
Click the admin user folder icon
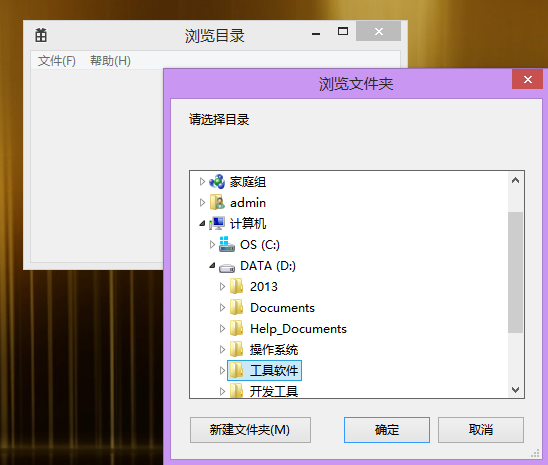click(x=217, y=203)
